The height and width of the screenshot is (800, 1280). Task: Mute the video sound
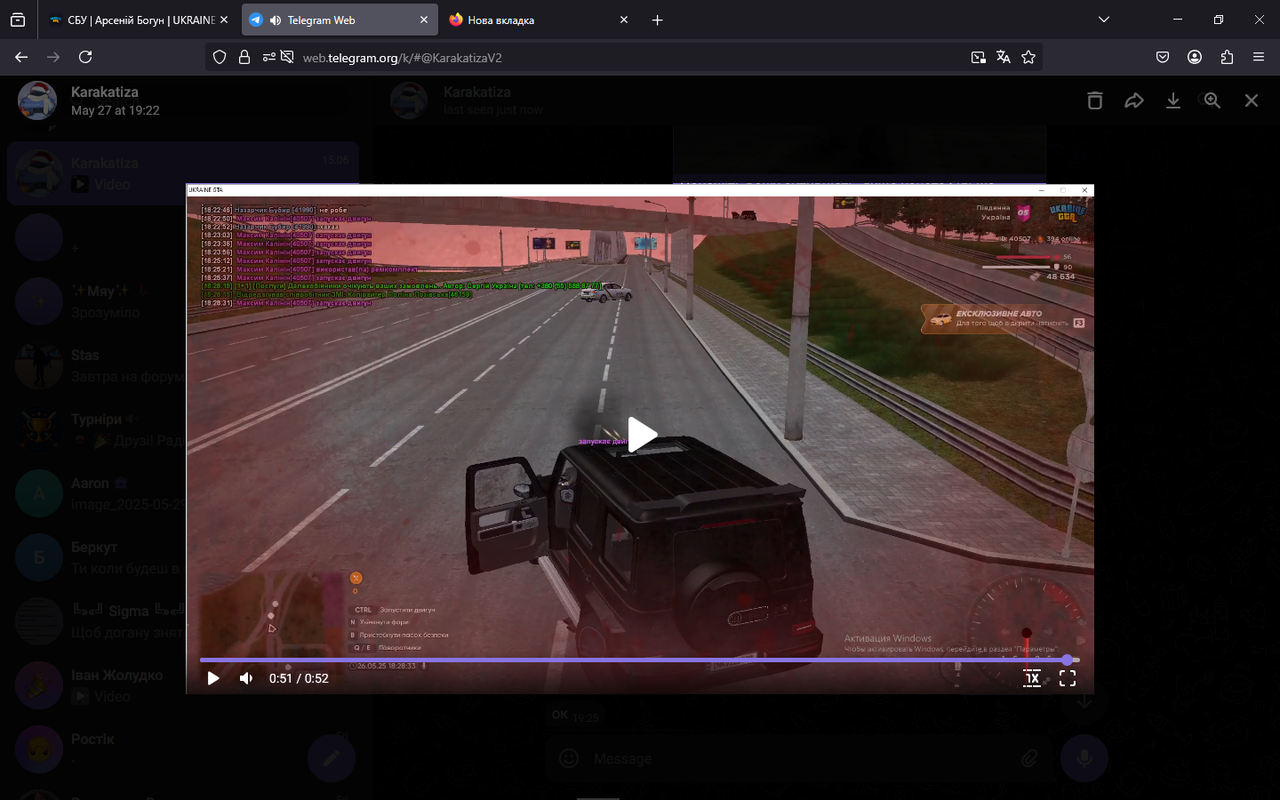coord(246,678)
